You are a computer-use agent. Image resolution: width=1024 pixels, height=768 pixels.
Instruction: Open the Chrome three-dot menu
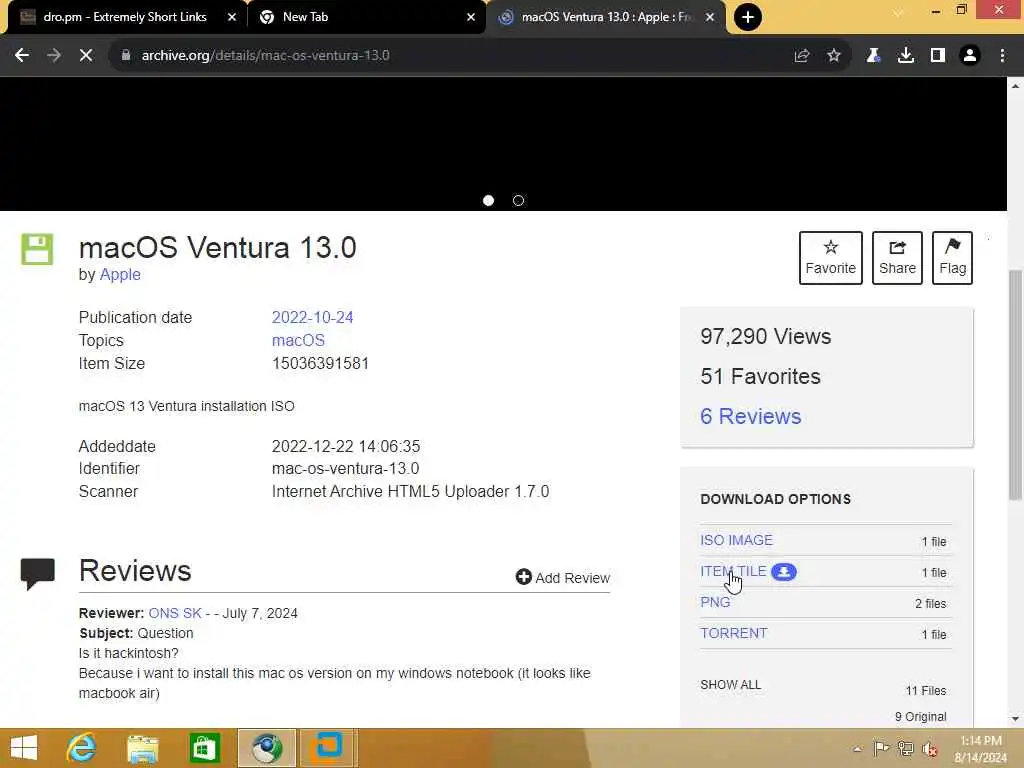1002,56
